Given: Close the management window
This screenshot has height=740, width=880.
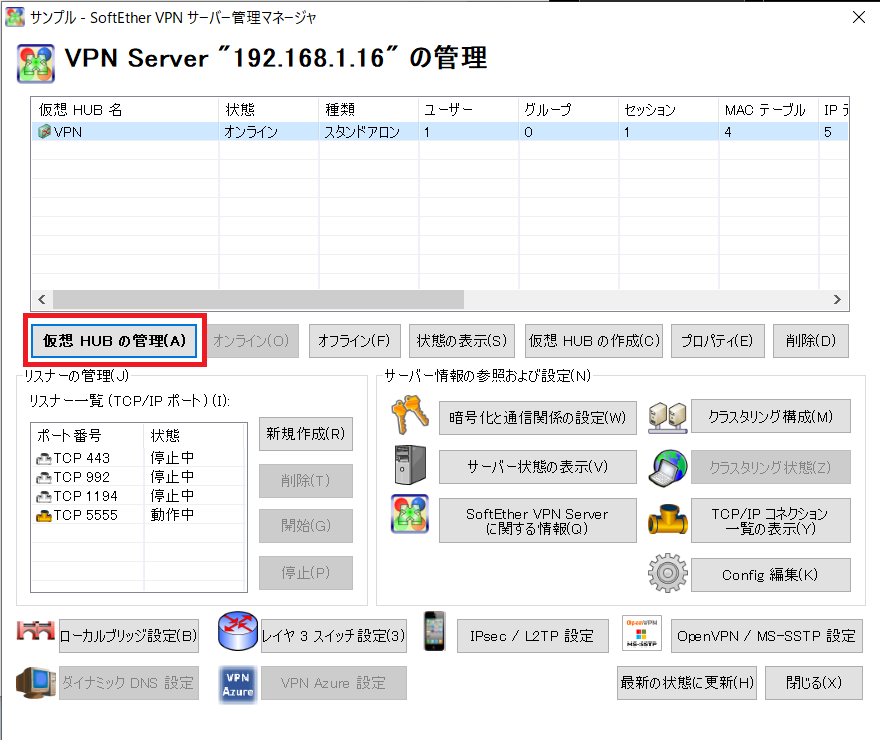Looking at the screenshot, I should click(859, 17).
